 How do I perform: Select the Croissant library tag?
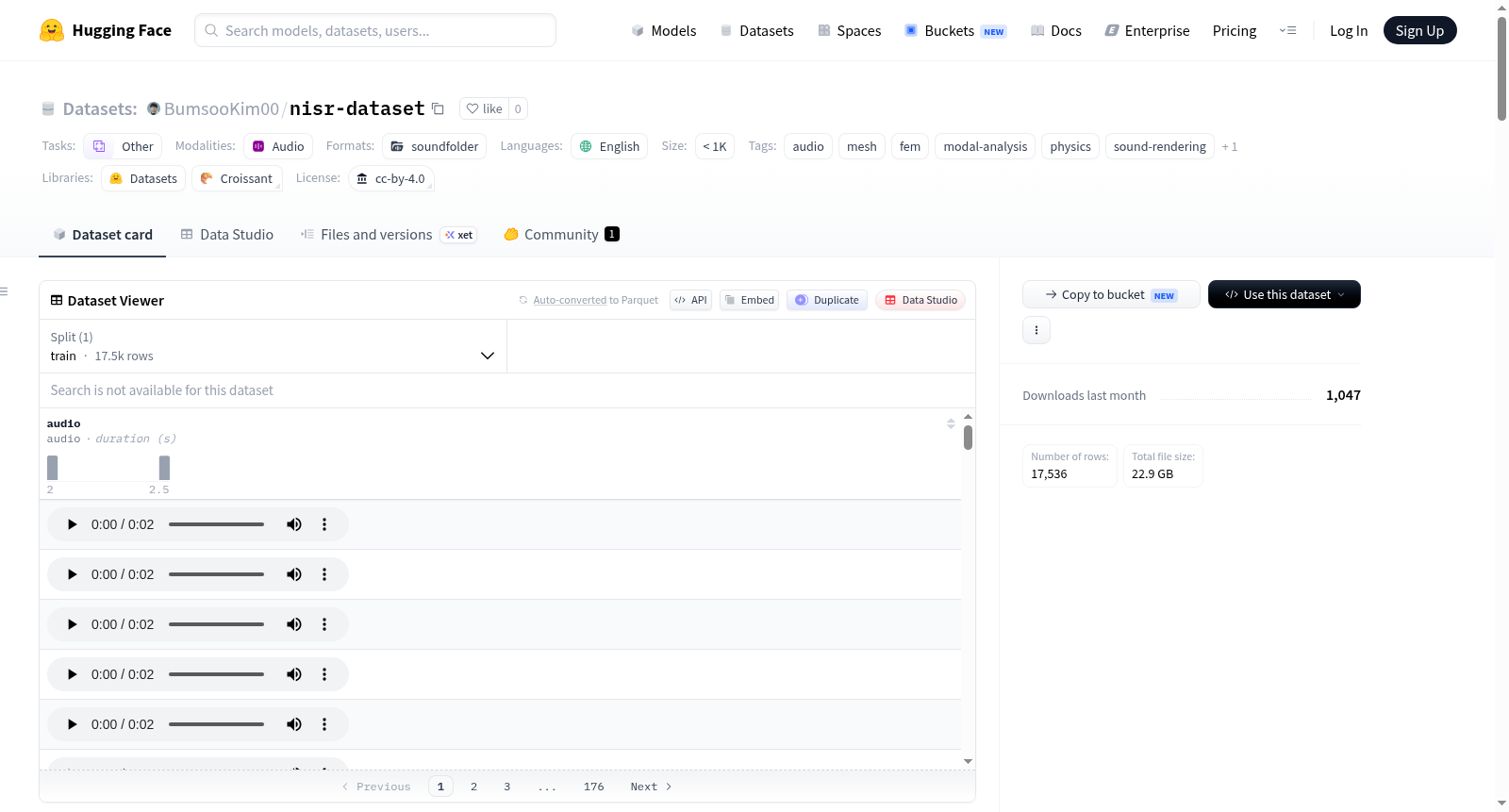[237, 178]
